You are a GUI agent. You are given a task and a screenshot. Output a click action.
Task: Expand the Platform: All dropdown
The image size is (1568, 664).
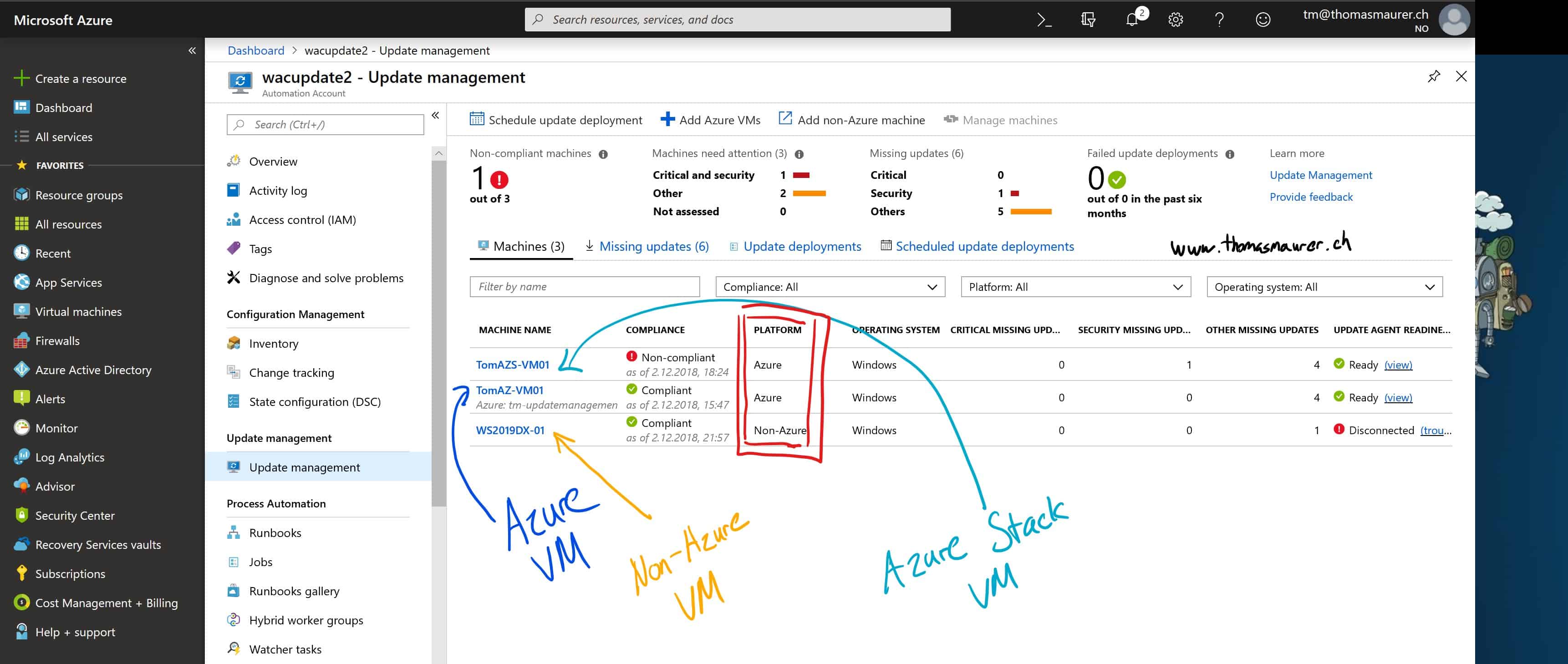tap(1075, 287)
